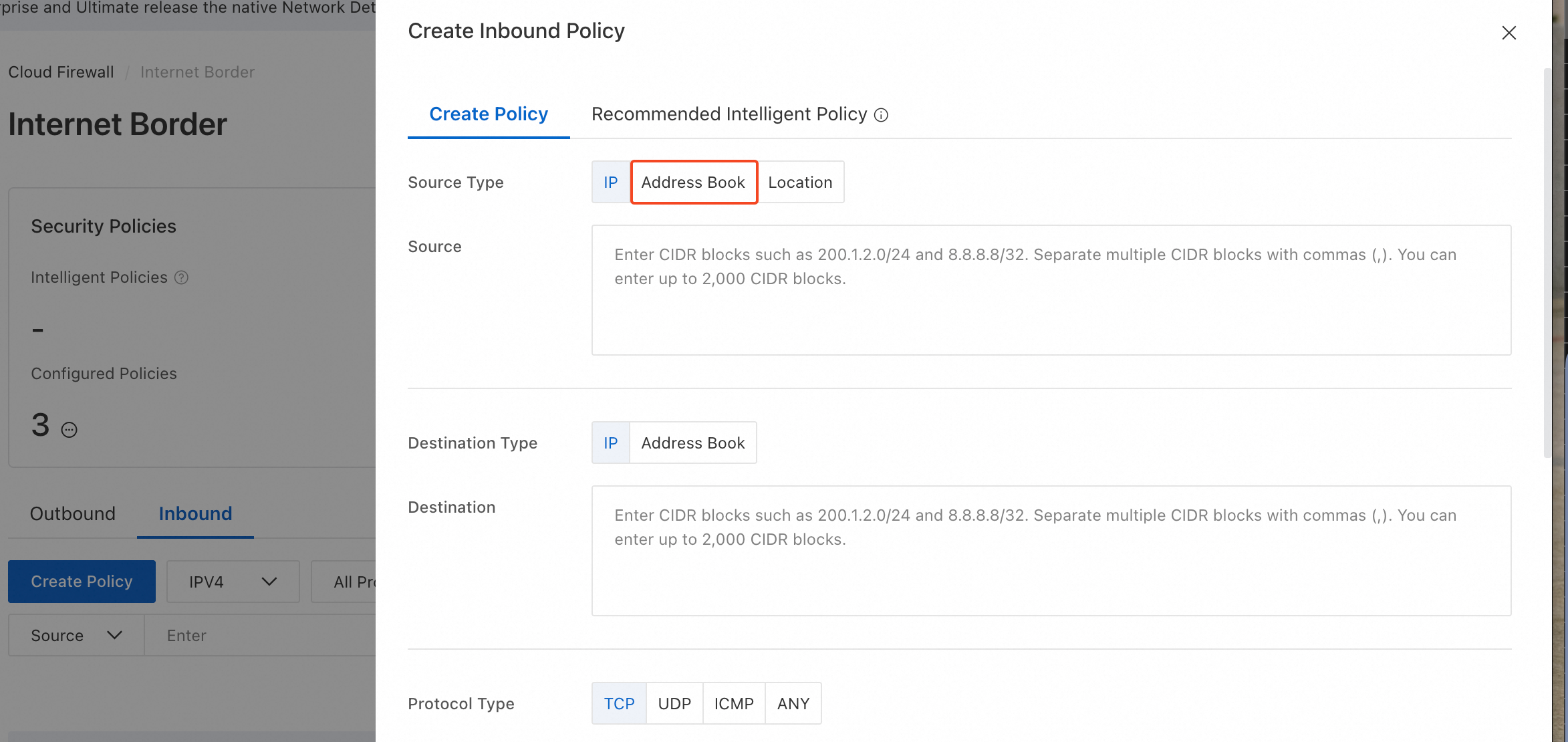Click the blue Create Policy button
The width and height of the screenshot is (1568, 742).
pos(82,582)
